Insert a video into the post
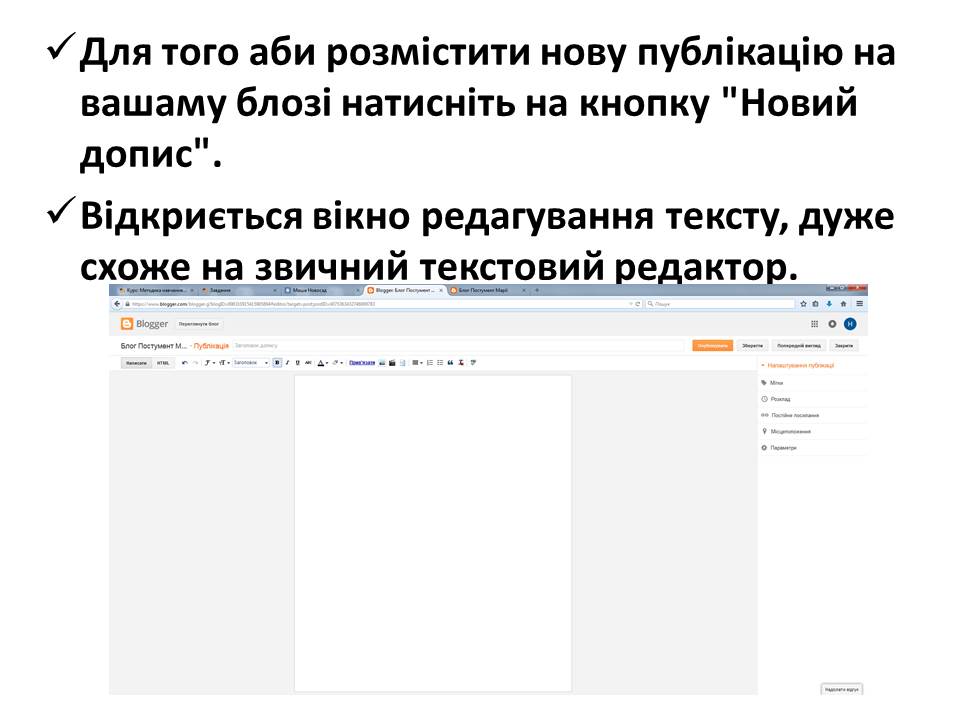The image size is (960, 720). point(392,363)
